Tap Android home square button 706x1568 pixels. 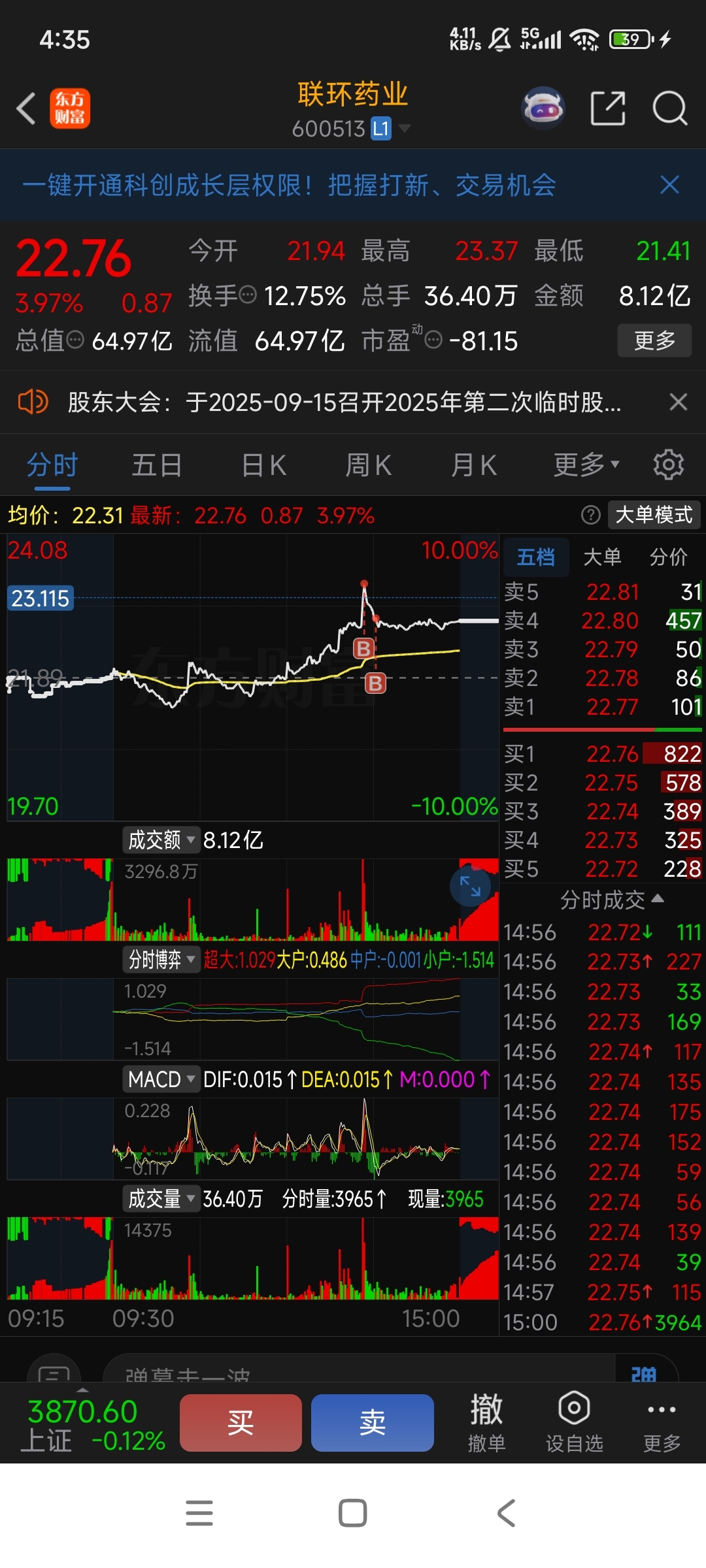(352, 1512)
